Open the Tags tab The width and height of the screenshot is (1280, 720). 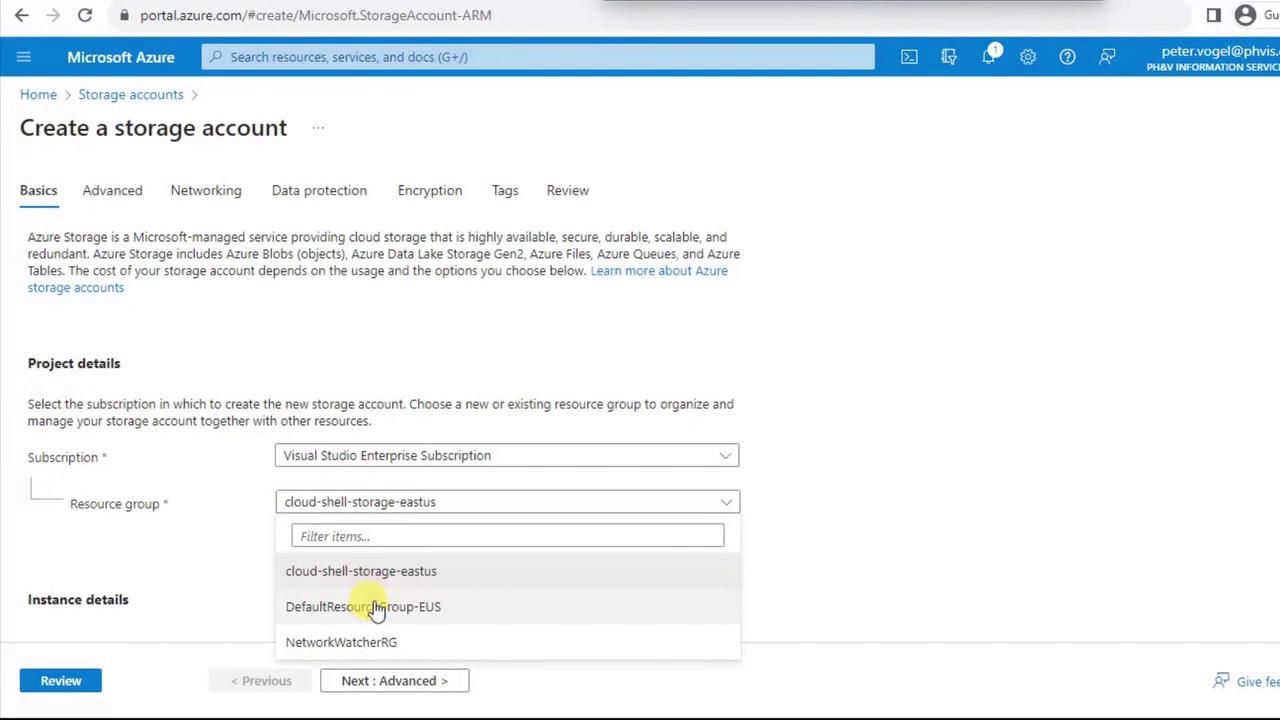click(x=505, y=190)
